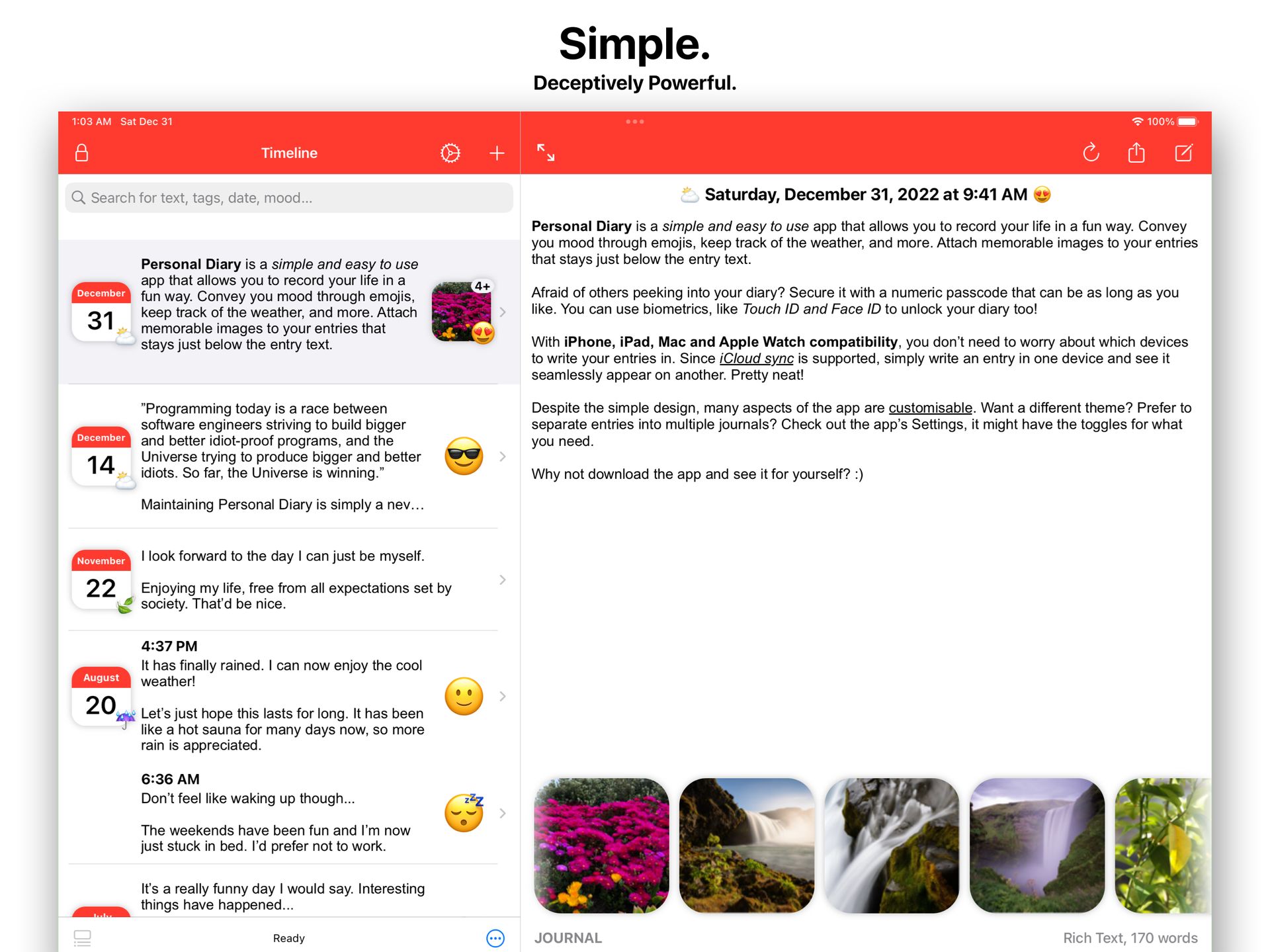The width and height of the screenshot is (1270, 952).
Task: Click the ellipsis menu at bottom right
Action: pos(495,937)
